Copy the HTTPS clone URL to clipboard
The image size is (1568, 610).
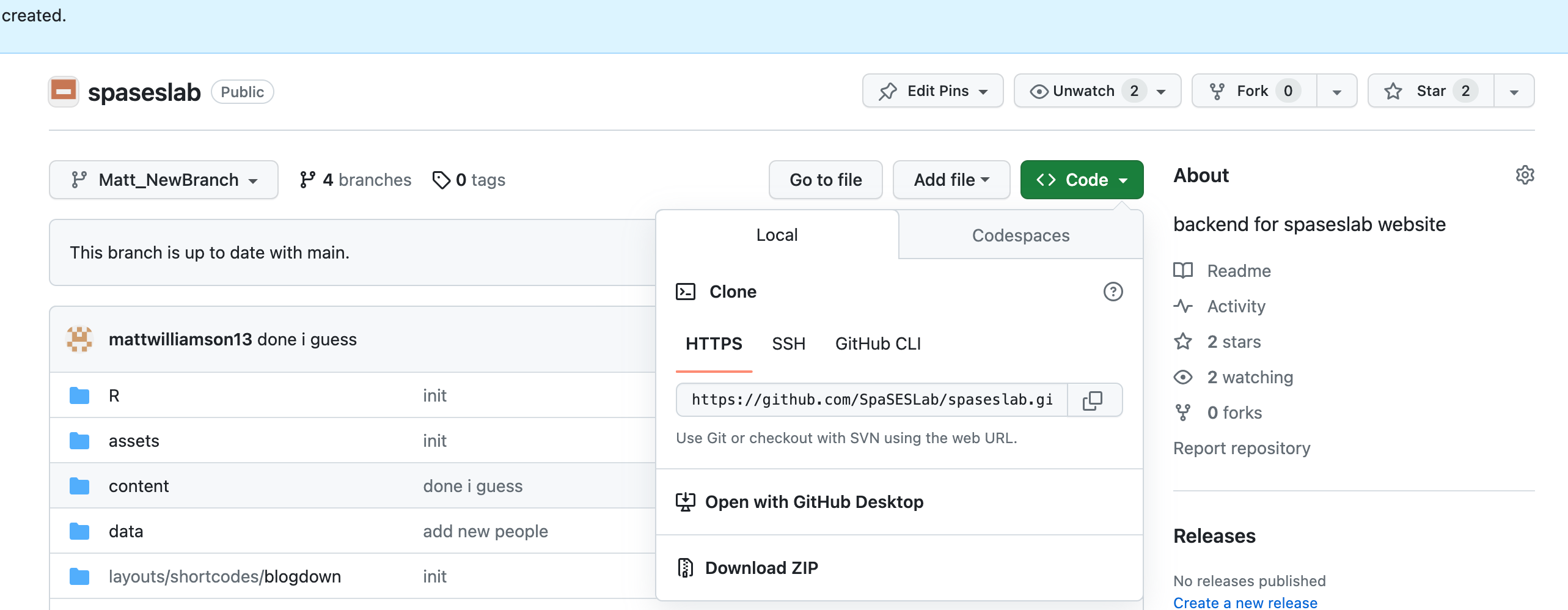click(1094, 400)
